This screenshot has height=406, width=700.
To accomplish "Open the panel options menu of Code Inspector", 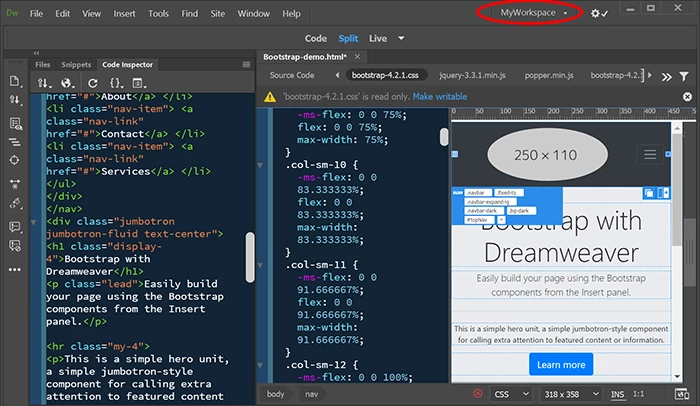I will coord(246,65).
